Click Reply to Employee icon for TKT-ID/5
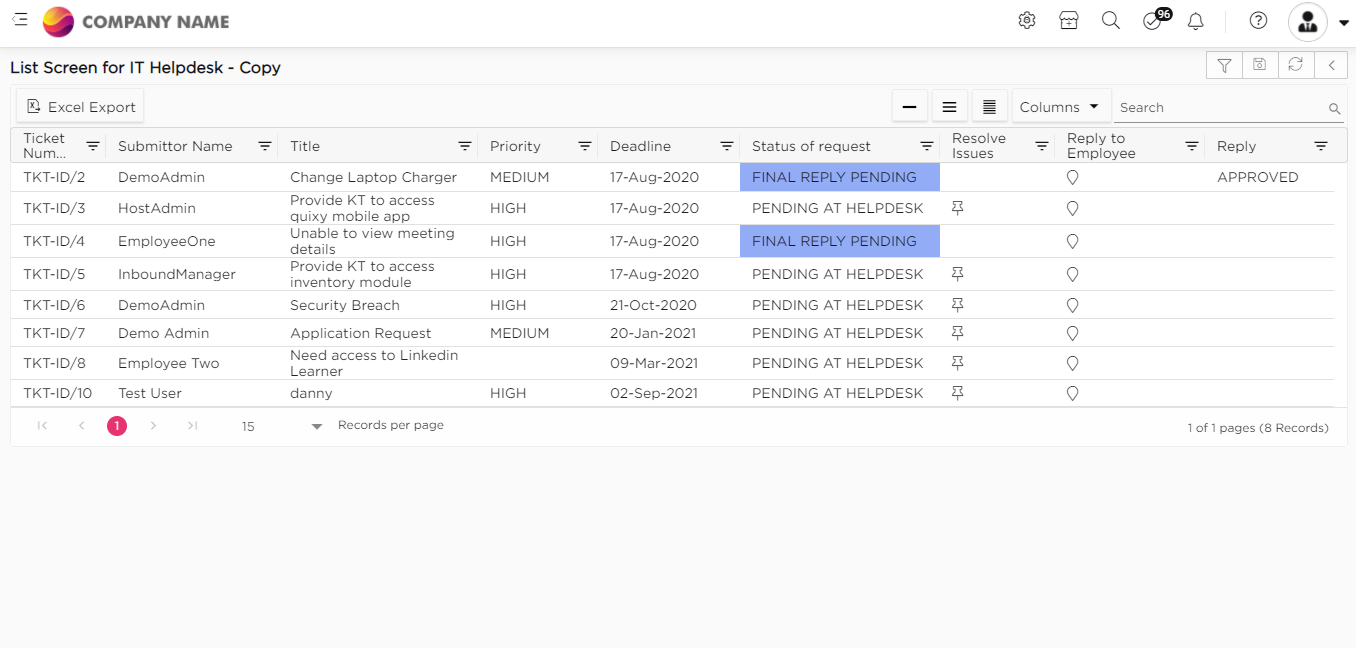The height and width of the screenshot is (648, 1356). [1073, 275]
